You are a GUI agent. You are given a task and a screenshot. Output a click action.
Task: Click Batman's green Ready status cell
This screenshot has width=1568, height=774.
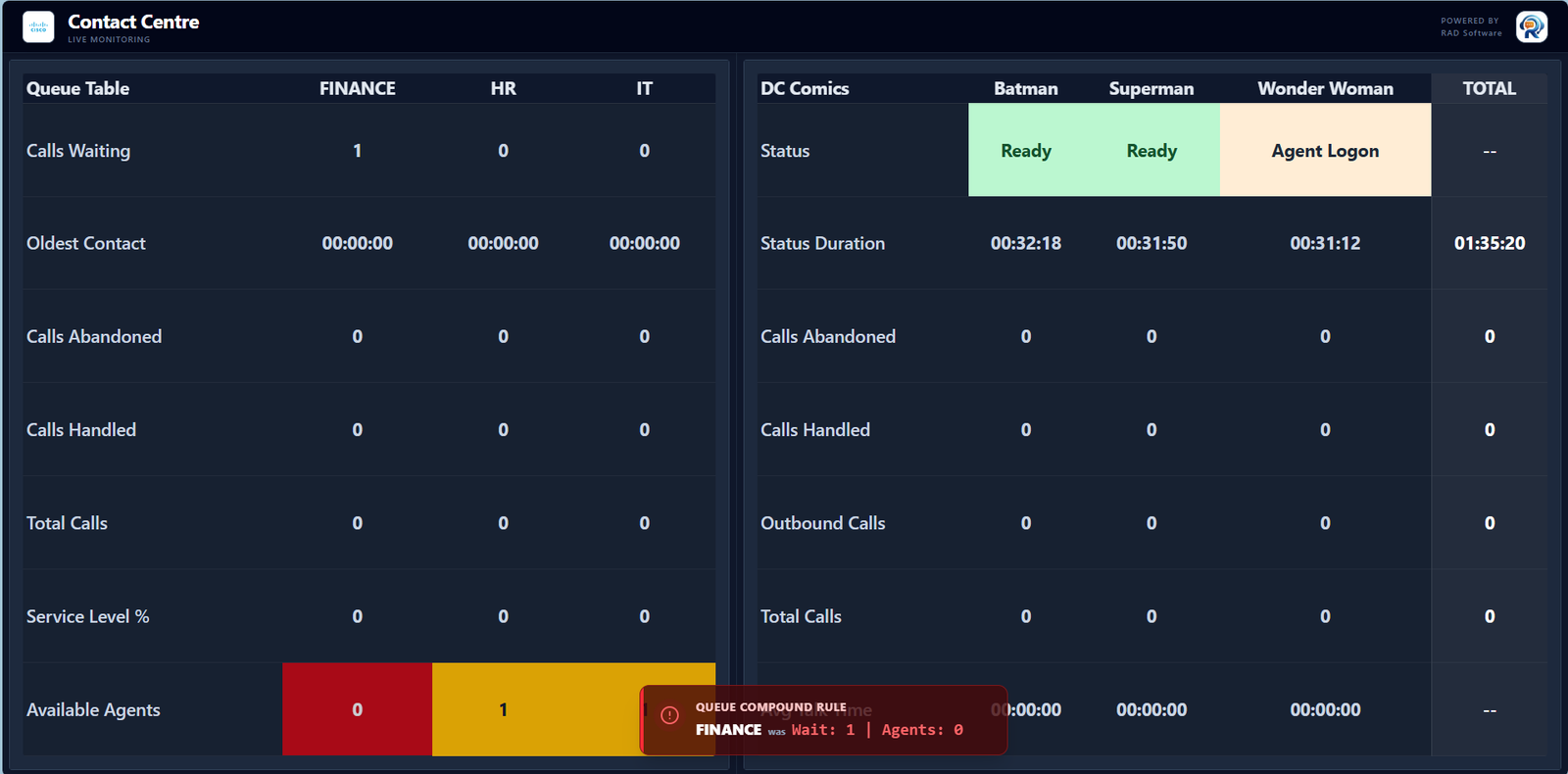click(1026, 150)
